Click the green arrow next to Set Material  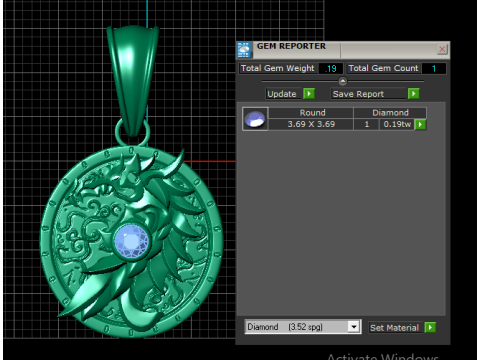coord(430,327)
